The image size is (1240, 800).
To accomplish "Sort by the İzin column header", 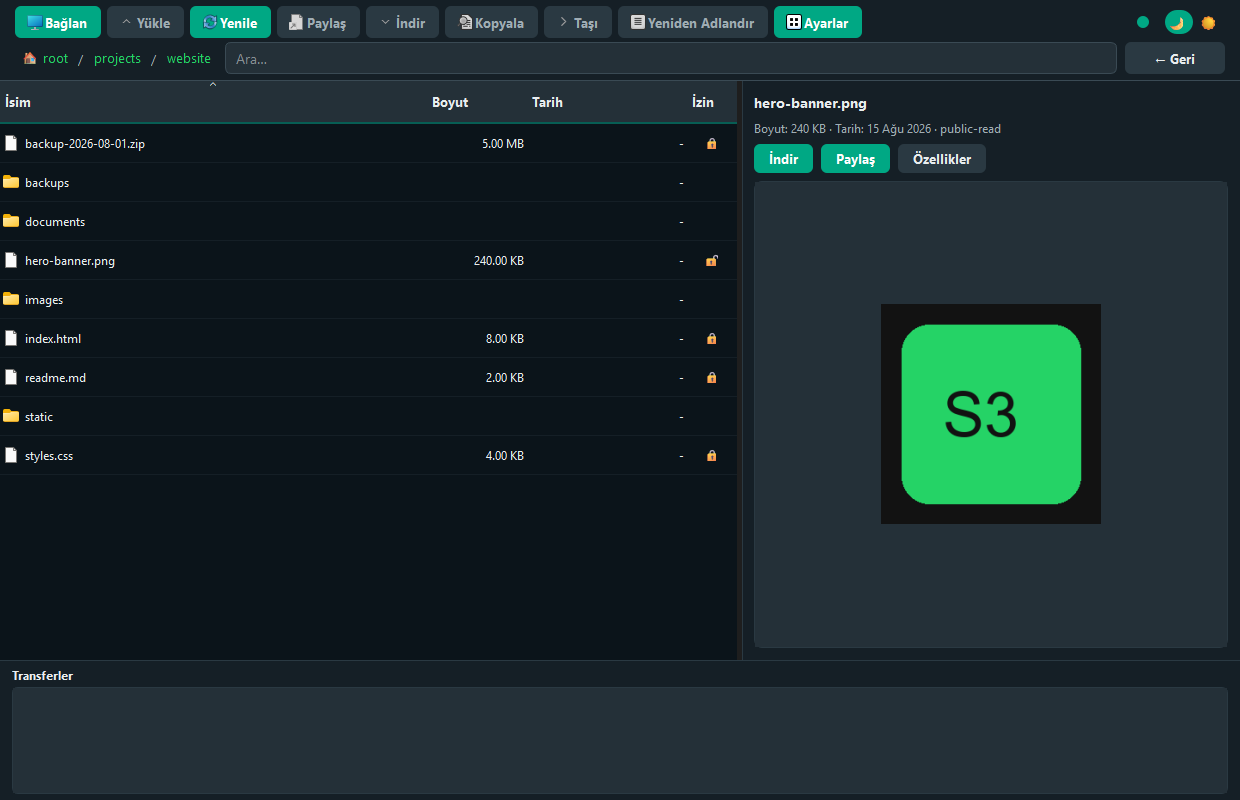I will click(x=703, y=102).
